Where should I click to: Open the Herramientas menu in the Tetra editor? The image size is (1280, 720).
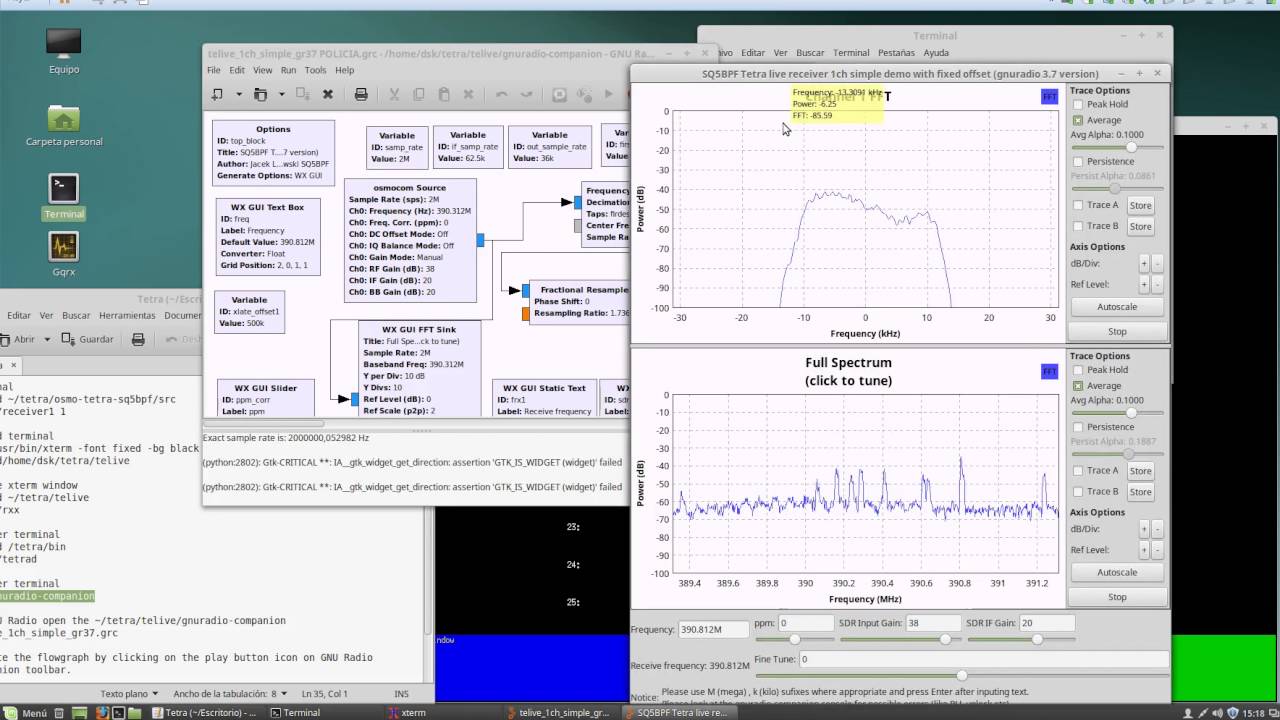tap(127, 315)
